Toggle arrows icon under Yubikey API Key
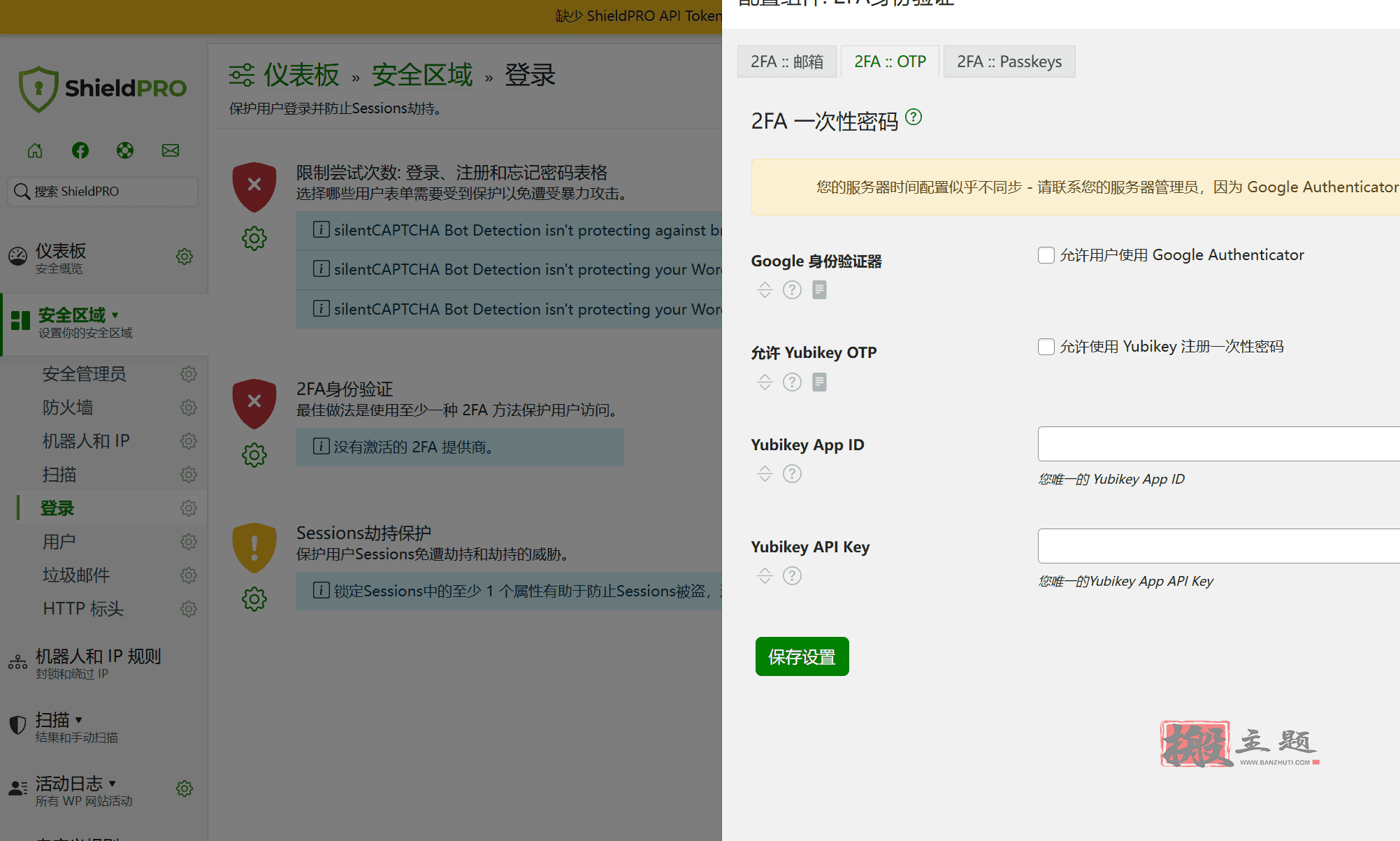Image resolution: width=1400 pixels, height=841 pixels. [x=765, y=576]
